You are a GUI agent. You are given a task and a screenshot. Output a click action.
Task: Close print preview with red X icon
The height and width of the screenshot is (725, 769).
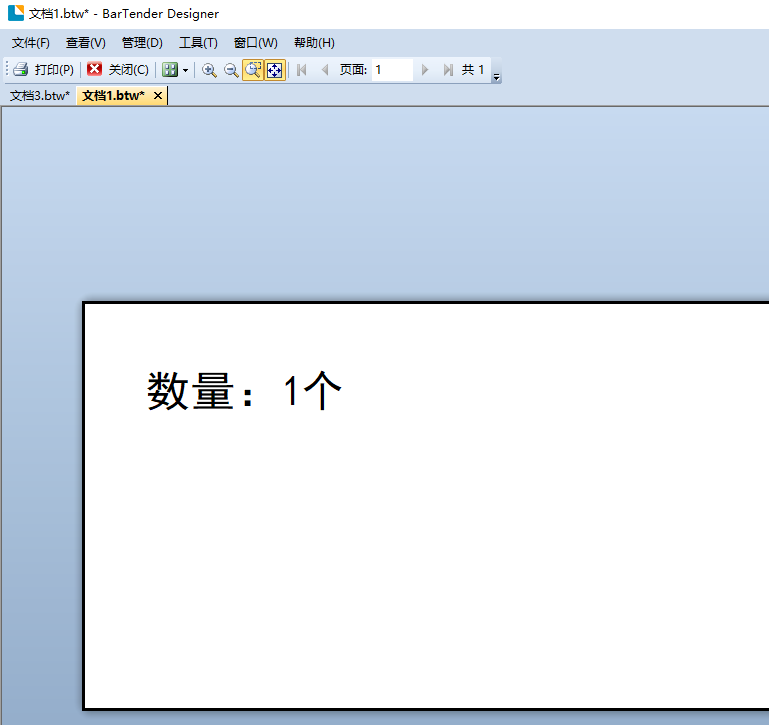[95, 70]
